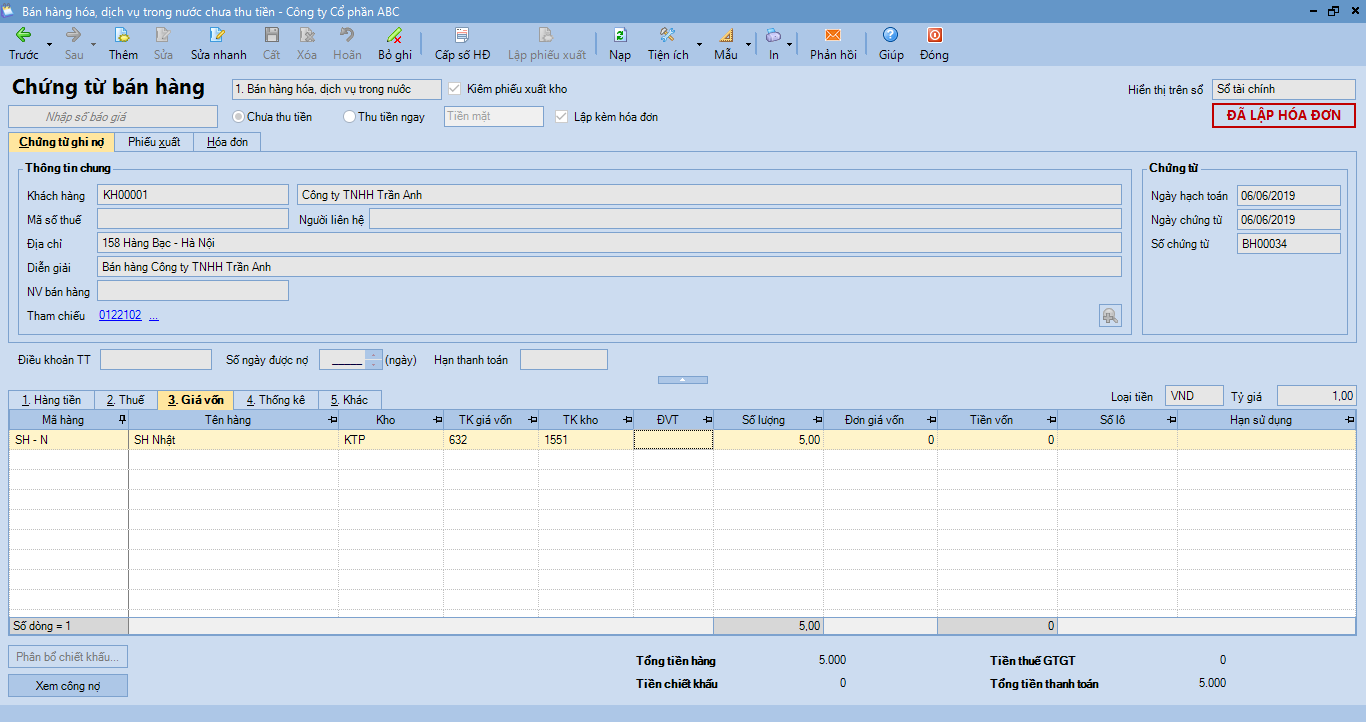Toggle Lập kèm hóa đơn checkbox
Screen dimensions: 1366x722
[x=561, y=117]
